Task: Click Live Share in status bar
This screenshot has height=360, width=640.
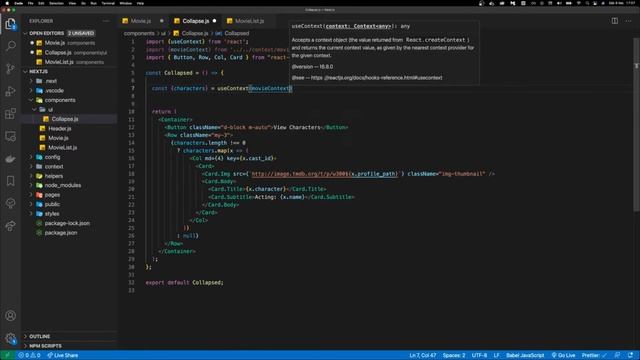Action: pos(62,355)
